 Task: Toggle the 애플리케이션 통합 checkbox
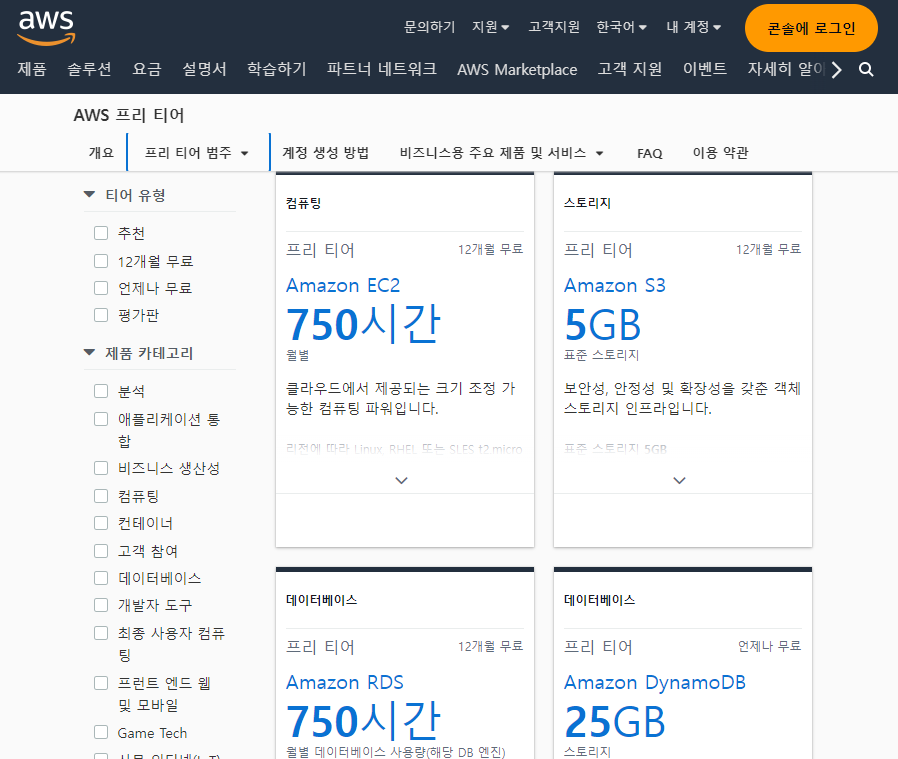tap(101, 419)
